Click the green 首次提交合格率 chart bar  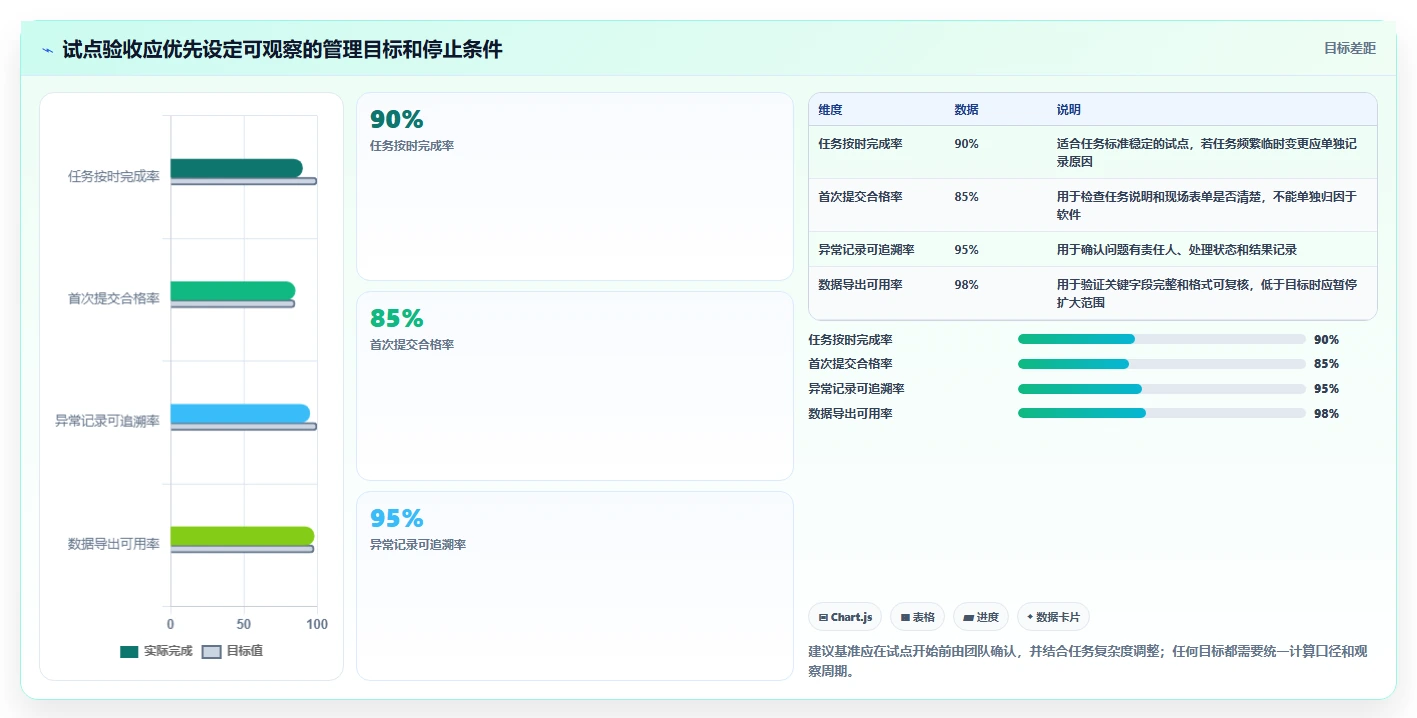click(233, 291)
